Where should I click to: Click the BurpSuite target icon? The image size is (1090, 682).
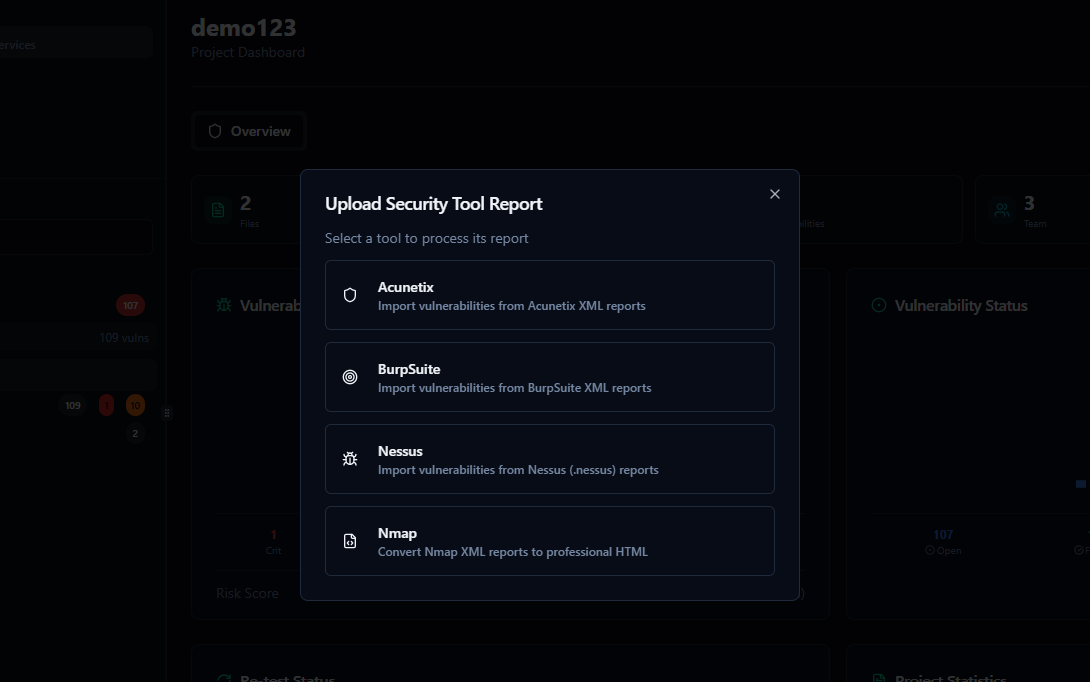coord(350,377)
